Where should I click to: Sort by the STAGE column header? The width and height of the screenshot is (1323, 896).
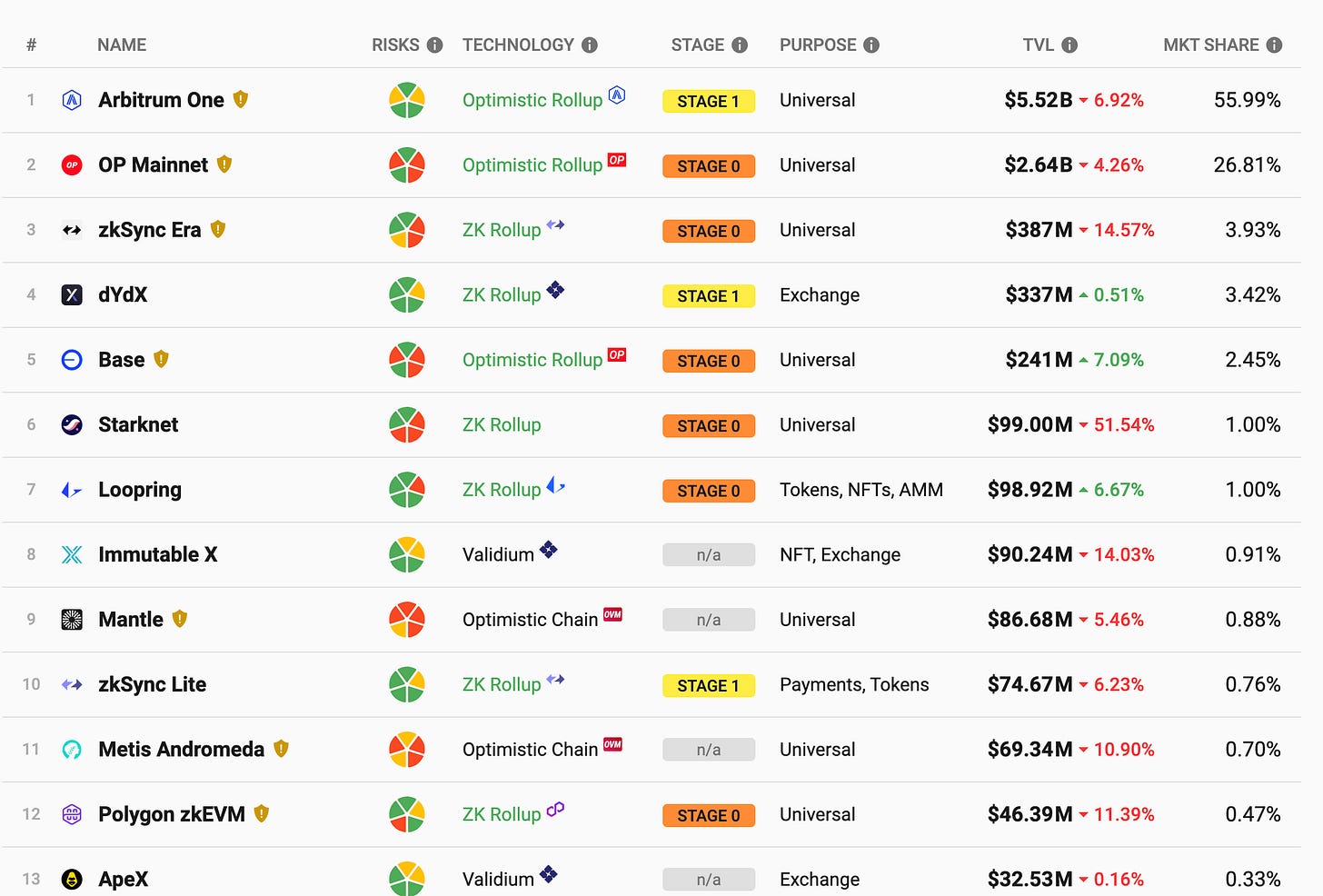[698, 45]
